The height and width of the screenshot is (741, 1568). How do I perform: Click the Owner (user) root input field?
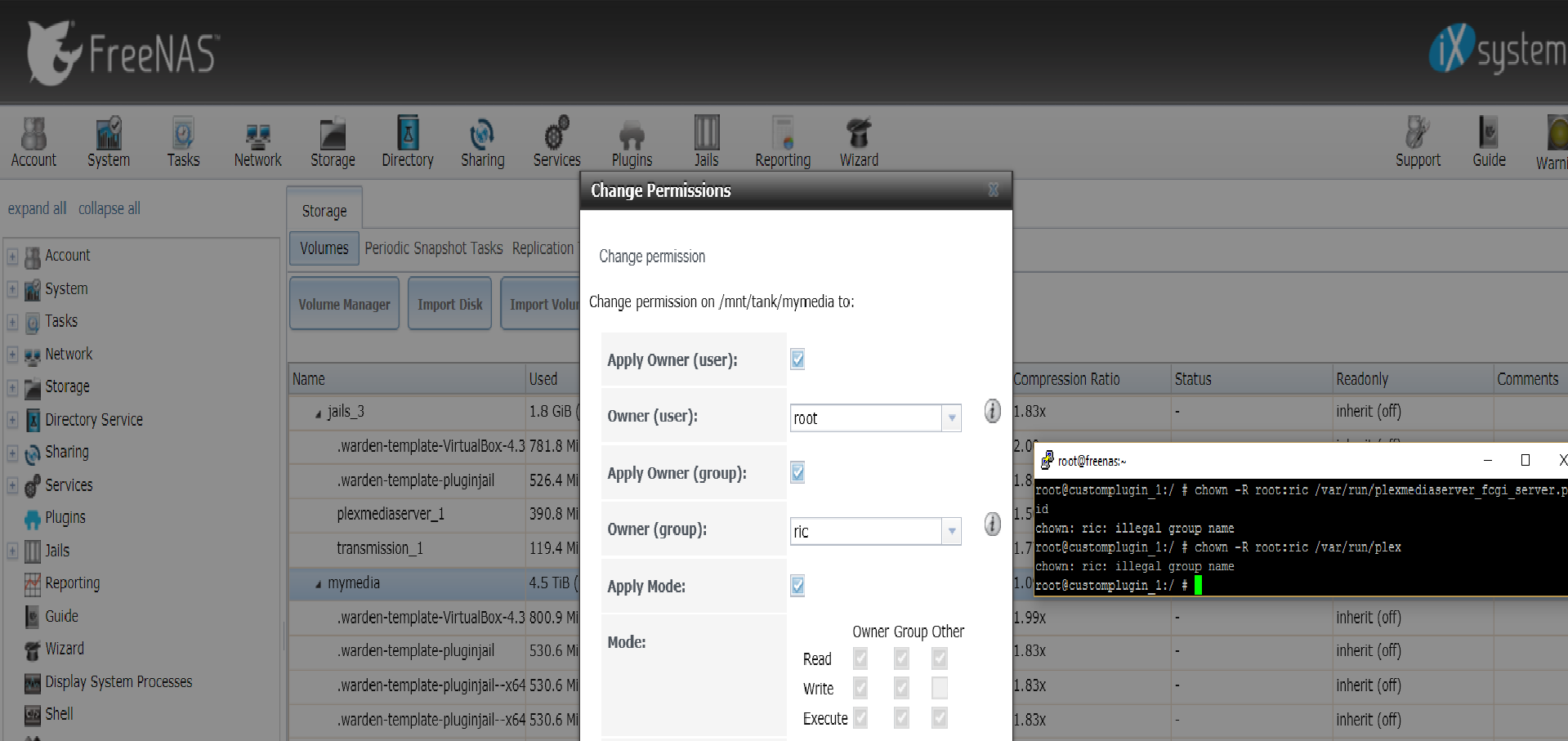tap(866, 418)
